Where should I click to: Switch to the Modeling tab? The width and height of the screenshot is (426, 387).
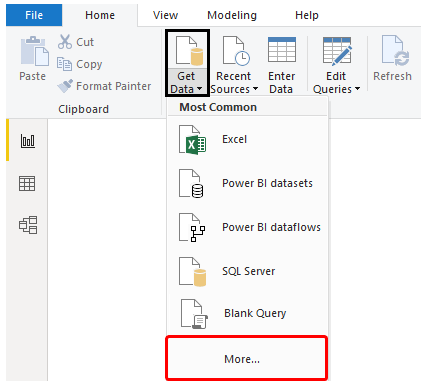tap(232, 15)
